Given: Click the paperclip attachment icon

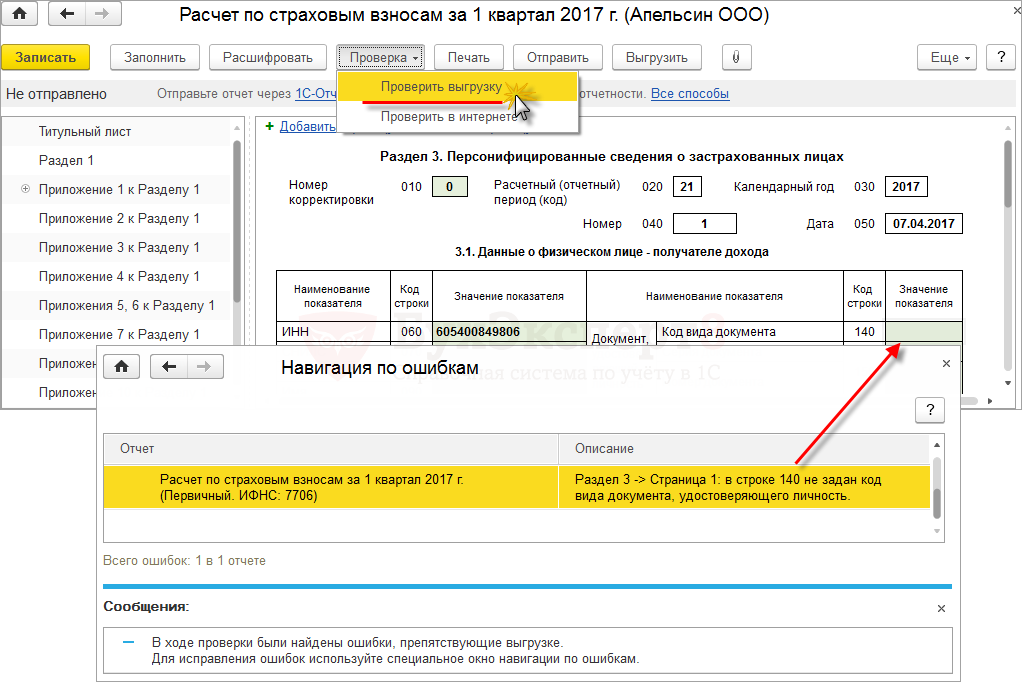Looking at the screenshot, I should point(735,58).
